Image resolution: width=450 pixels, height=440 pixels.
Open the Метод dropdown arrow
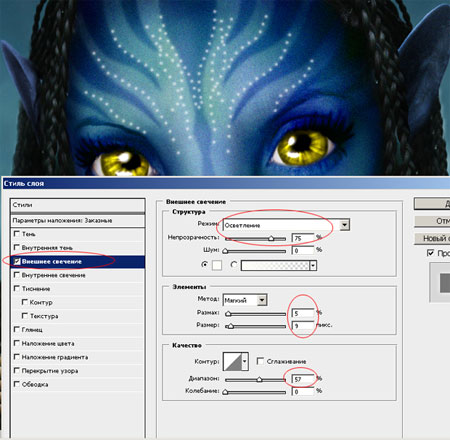point(262,300)
